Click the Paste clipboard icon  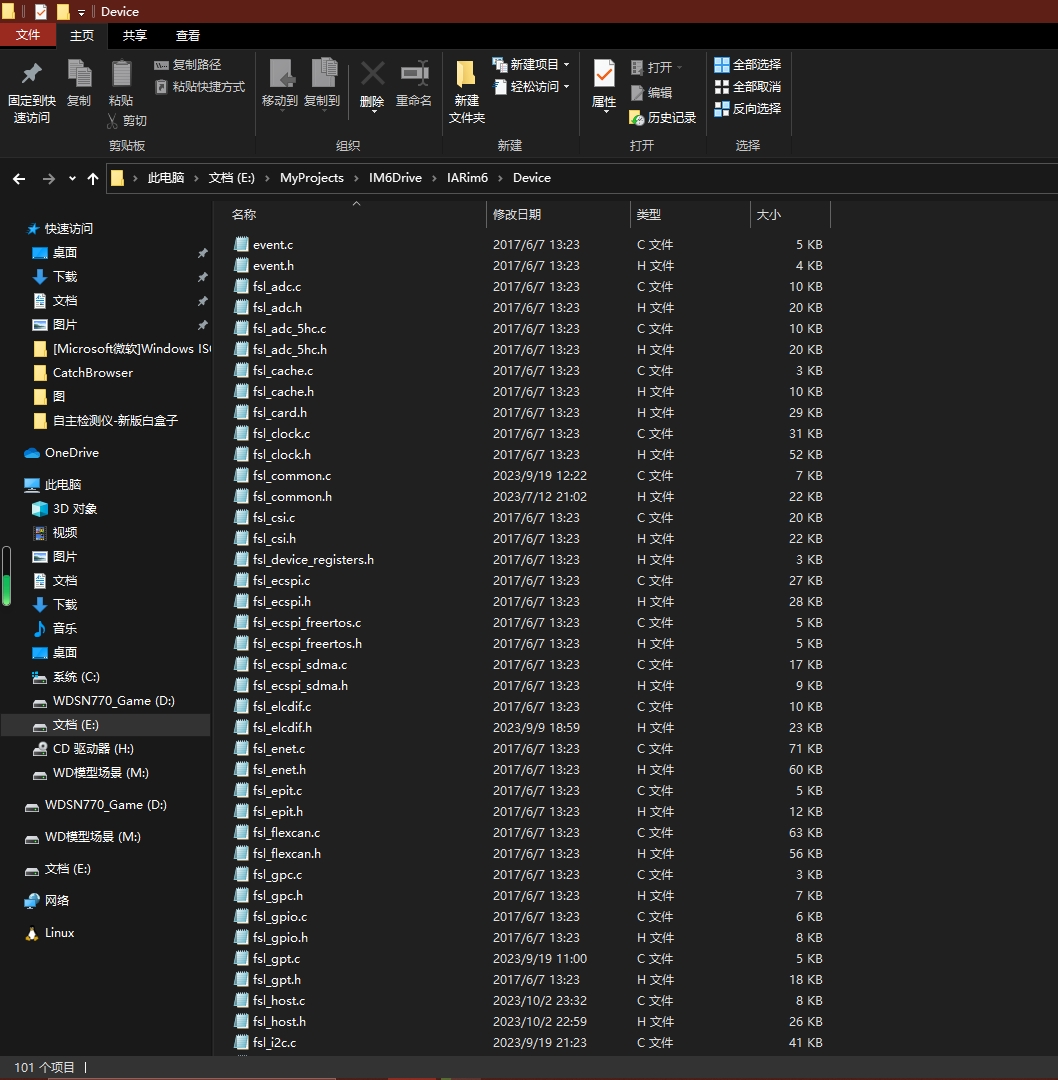pos(121,73)
